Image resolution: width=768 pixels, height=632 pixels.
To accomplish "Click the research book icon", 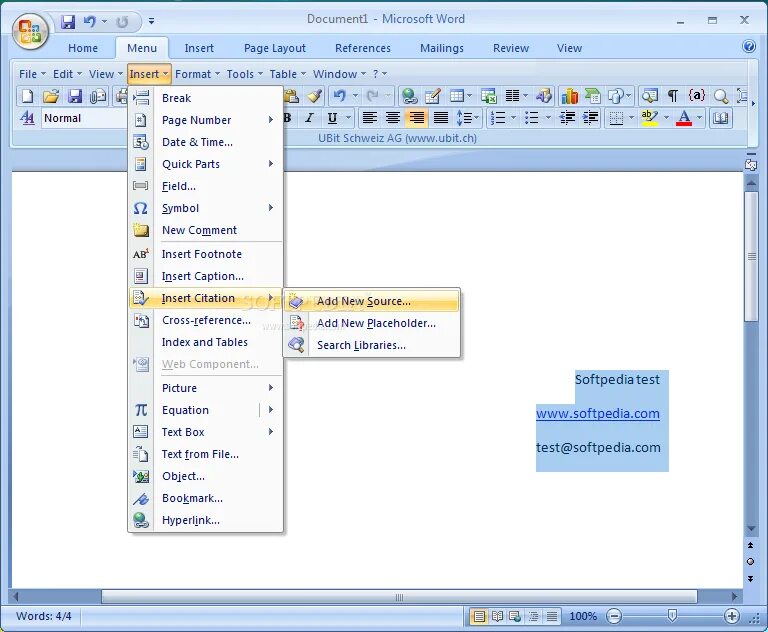I will 649,96.
